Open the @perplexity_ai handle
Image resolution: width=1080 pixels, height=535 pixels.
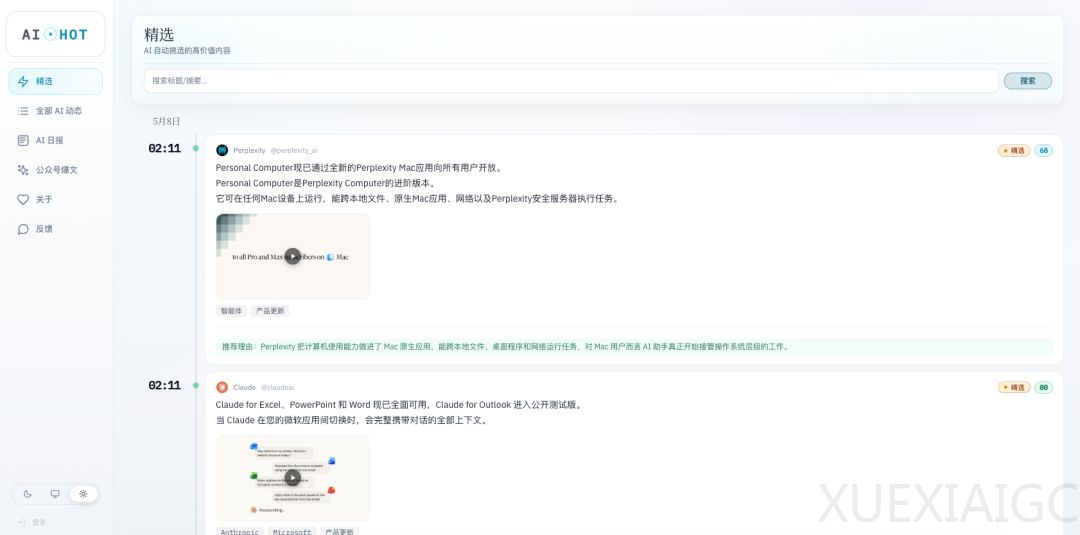pyautogui.click(x=293, y=150)
